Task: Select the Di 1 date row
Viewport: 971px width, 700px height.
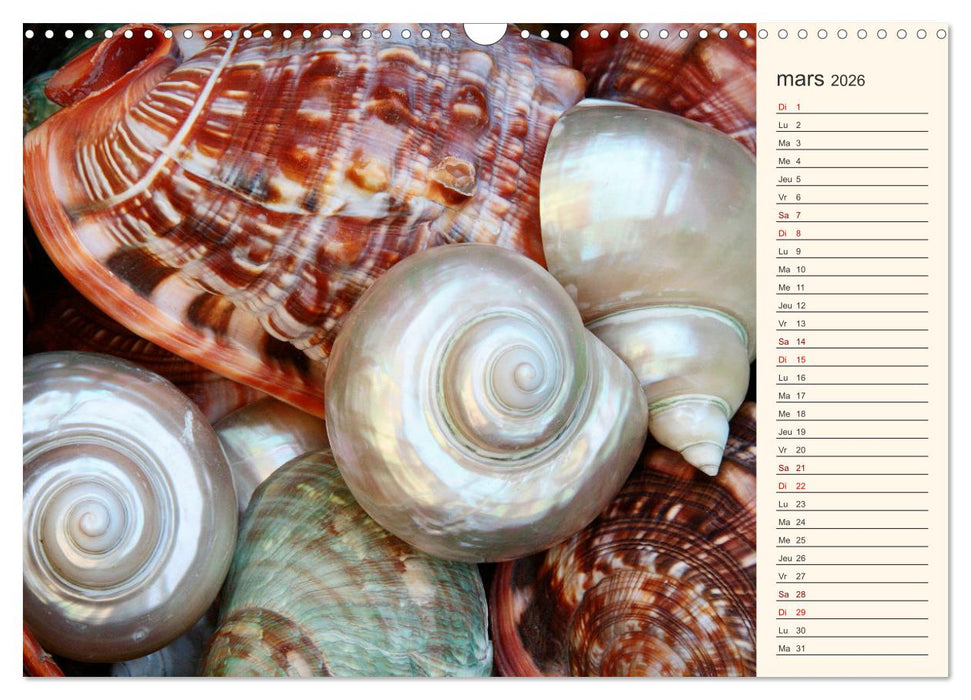Action: click(x=851, y=107)
